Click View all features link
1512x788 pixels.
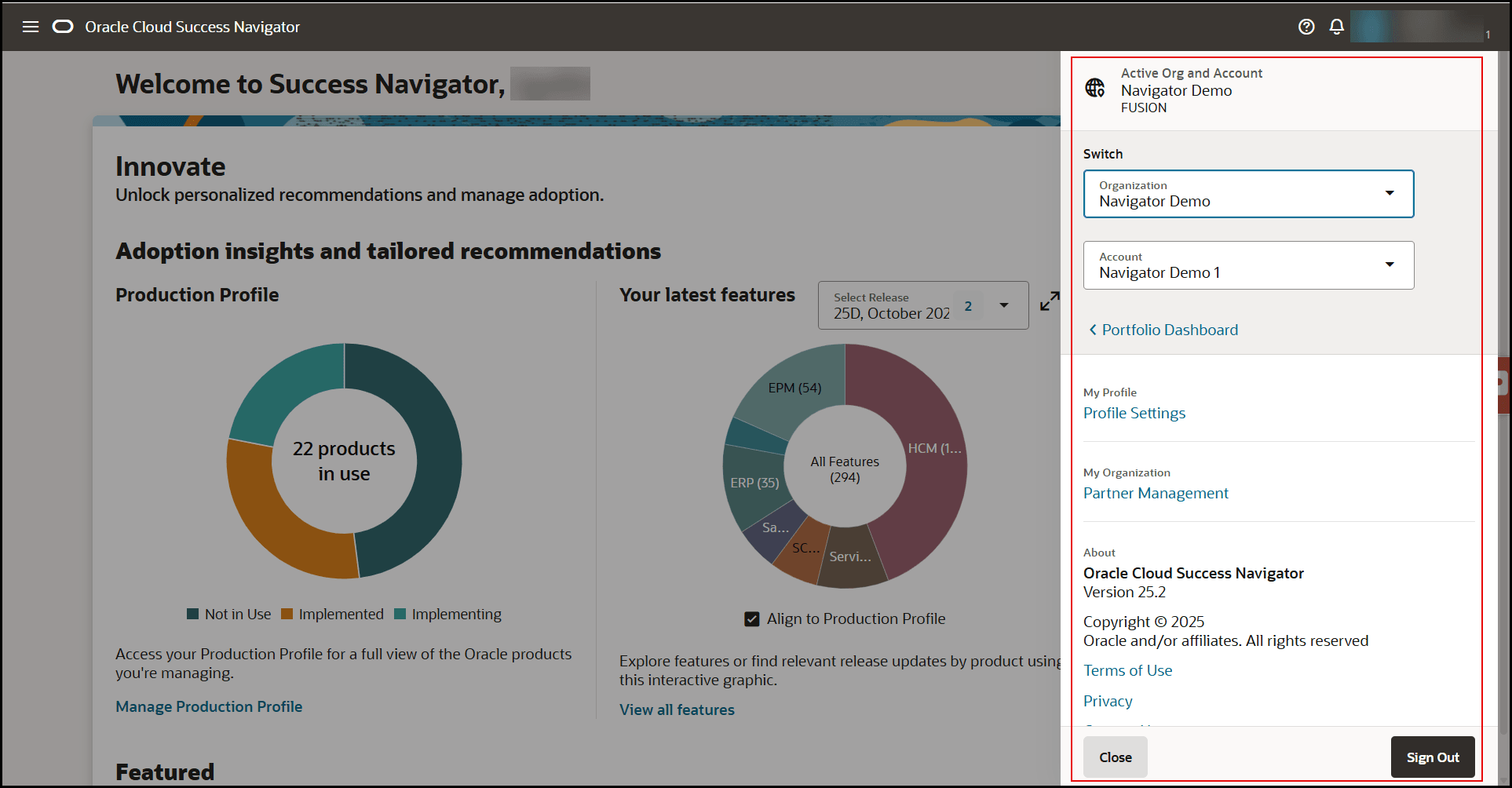coord(677,710)
